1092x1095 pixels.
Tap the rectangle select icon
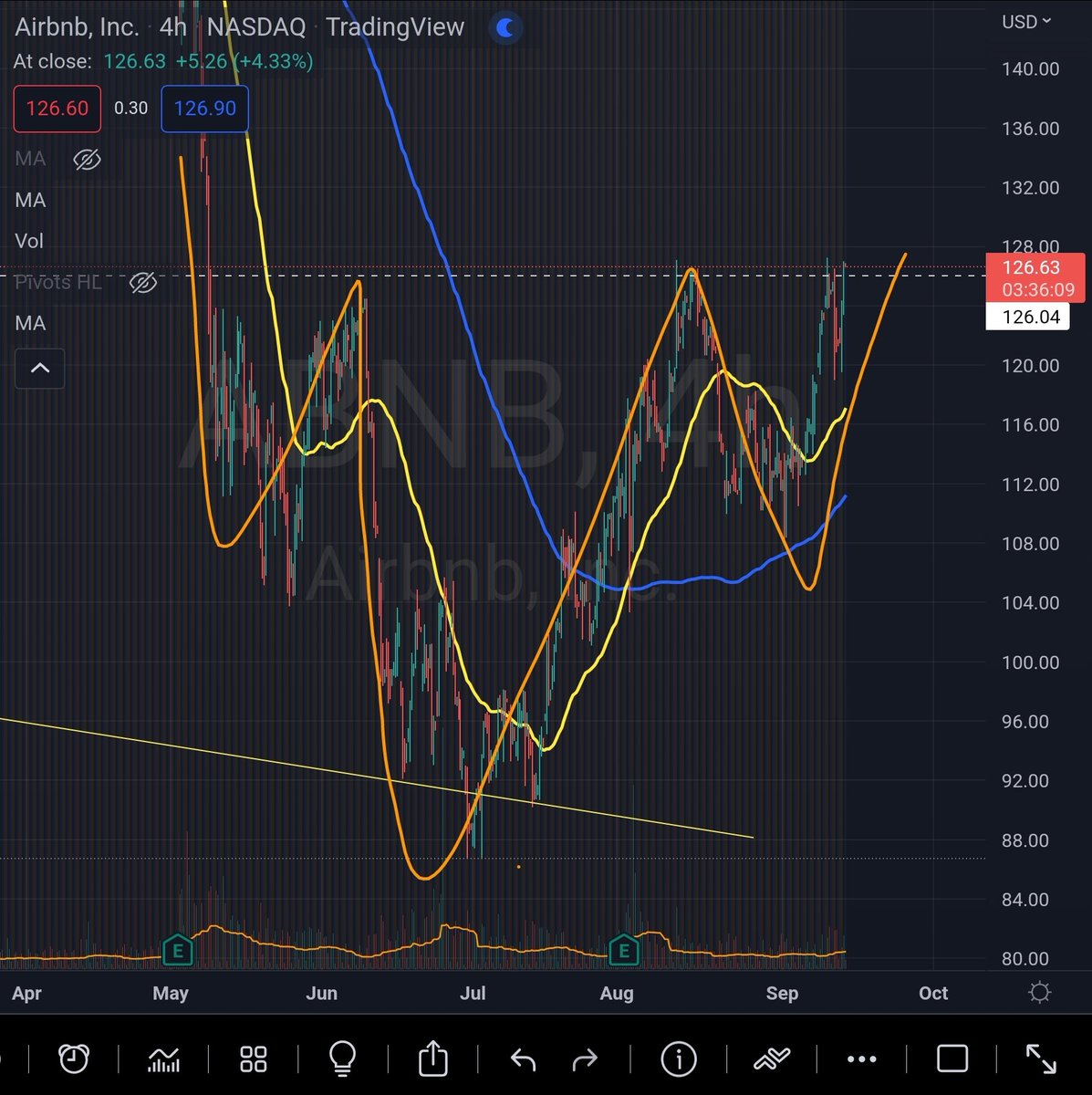952,1058
